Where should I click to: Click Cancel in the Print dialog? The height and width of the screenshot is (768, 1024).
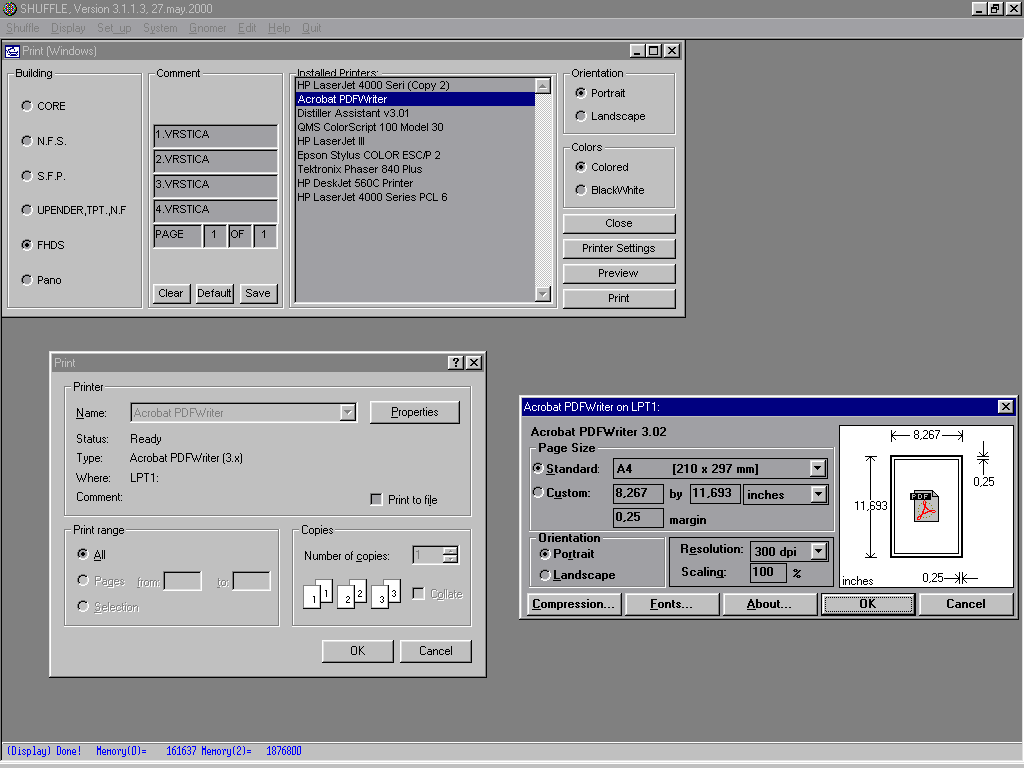coord(436,651)
